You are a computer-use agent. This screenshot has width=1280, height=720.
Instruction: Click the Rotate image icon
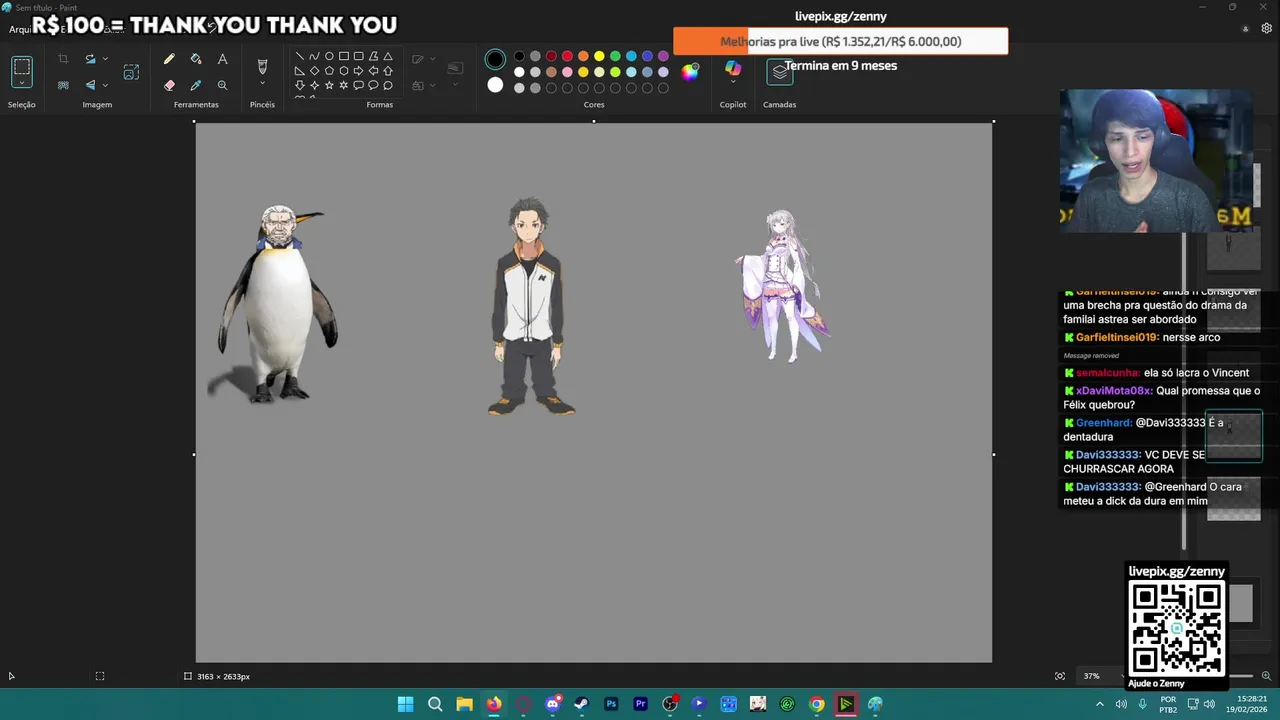[x=90, y=59]
